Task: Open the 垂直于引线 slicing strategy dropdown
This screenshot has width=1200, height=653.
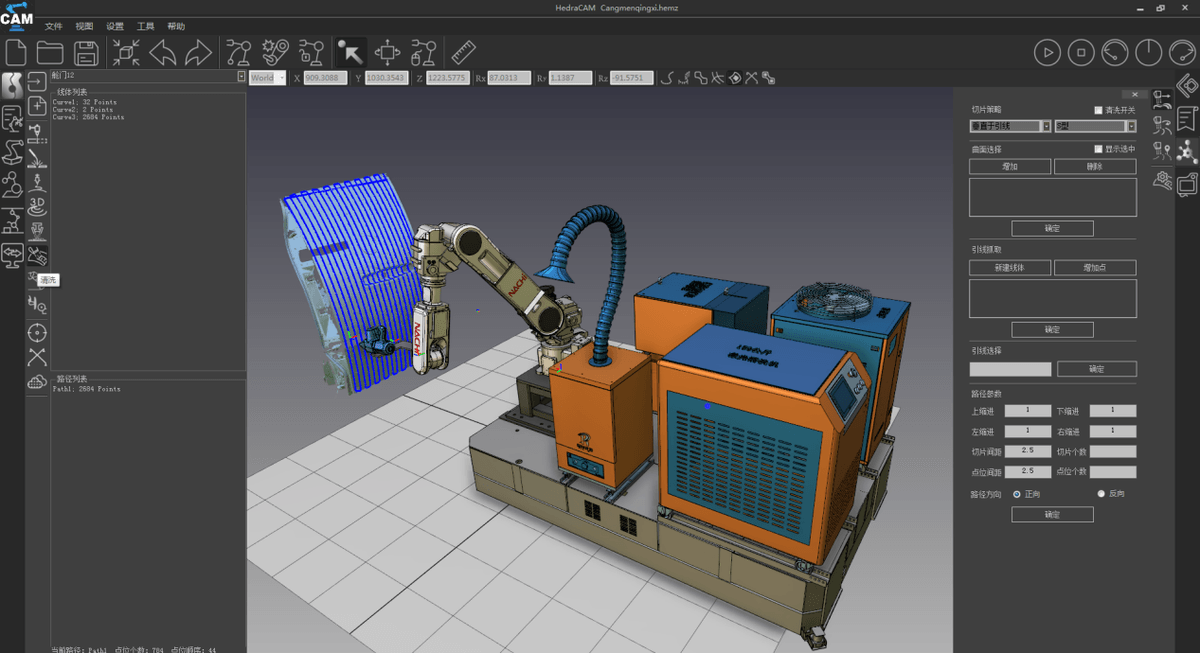Action: pos(1010,126)
